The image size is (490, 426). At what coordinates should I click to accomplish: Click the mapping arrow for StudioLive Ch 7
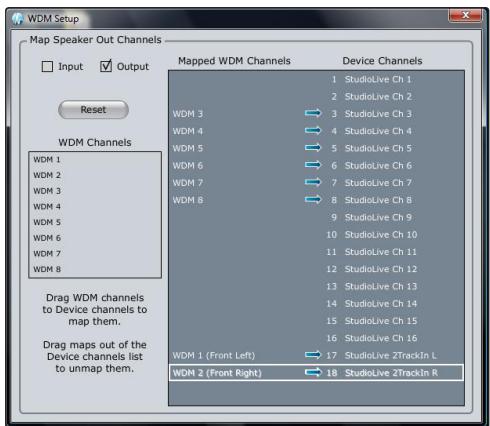coord(313,182)
